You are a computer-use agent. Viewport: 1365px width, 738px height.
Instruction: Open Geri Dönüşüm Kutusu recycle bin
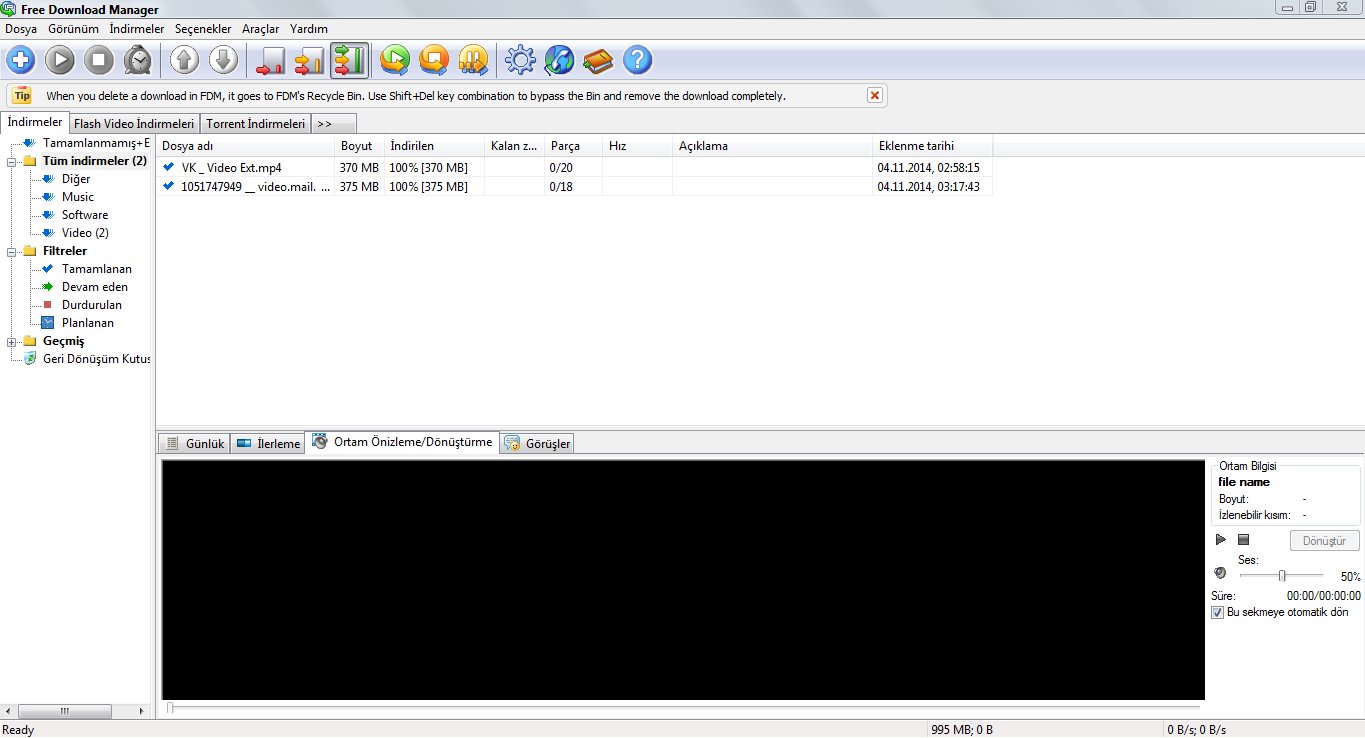pyautogui.click(x=96, y=359)
